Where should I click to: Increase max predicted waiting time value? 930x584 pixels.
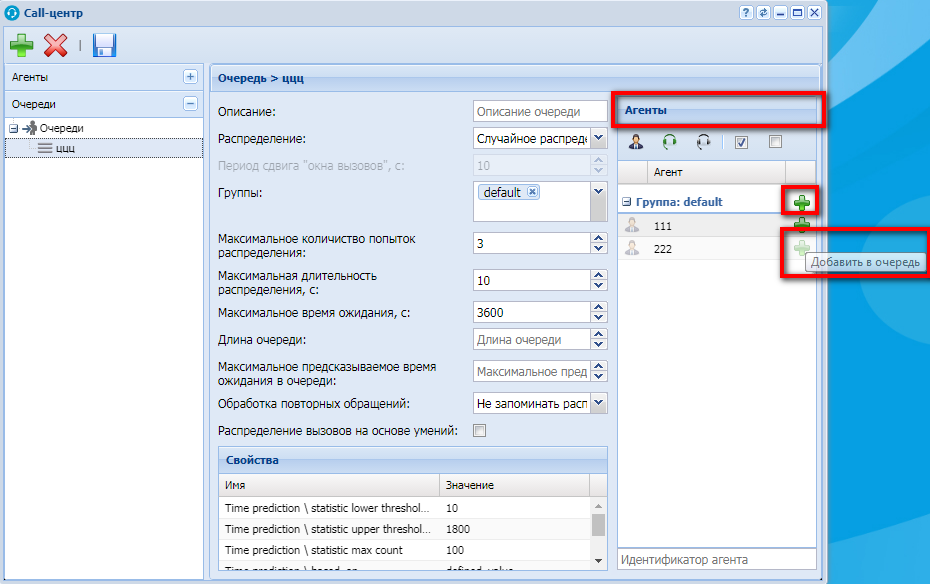click(599, 366)
